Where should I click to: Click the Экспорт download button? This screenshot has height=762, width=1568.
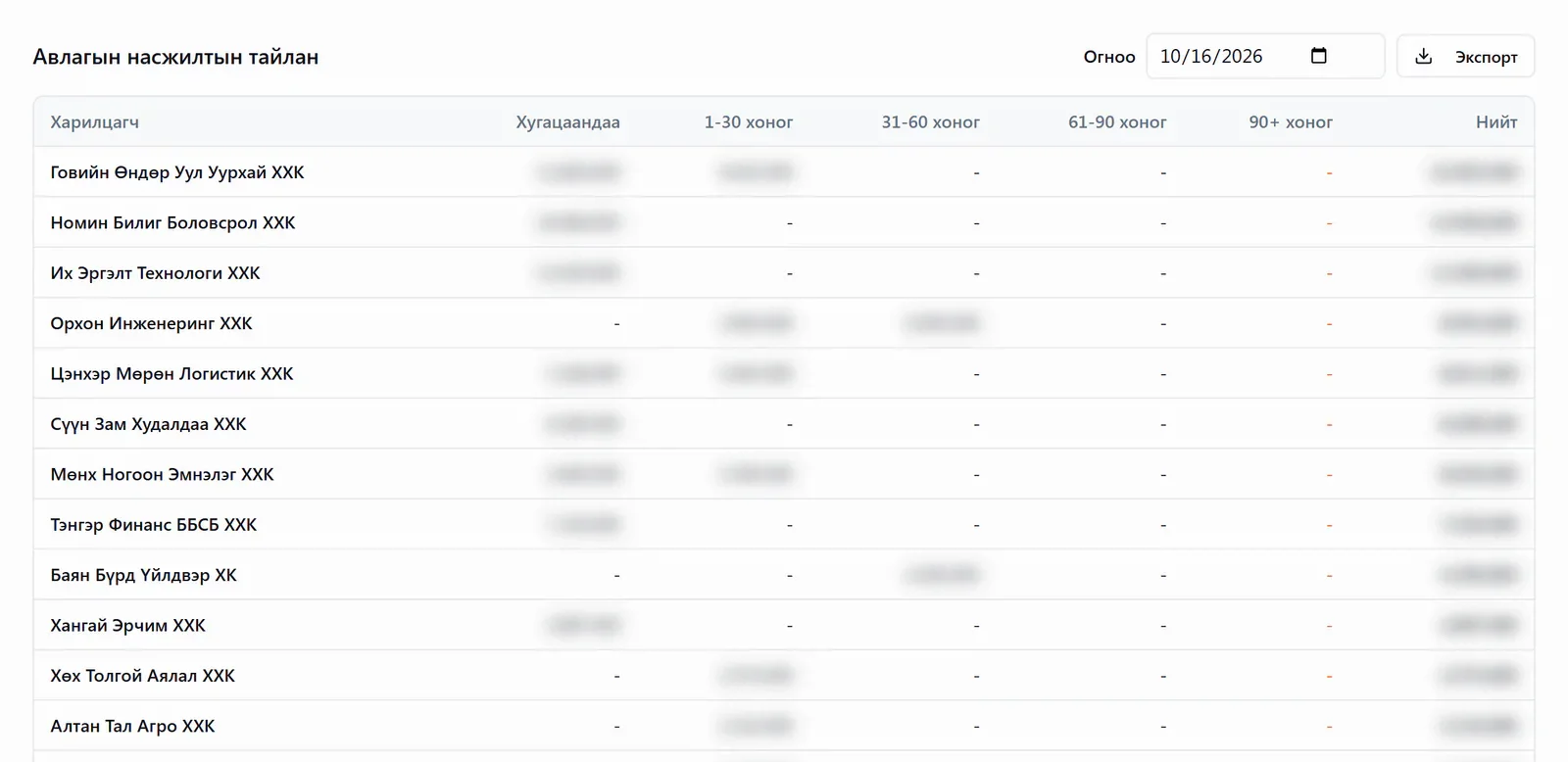click(1465, 57)
